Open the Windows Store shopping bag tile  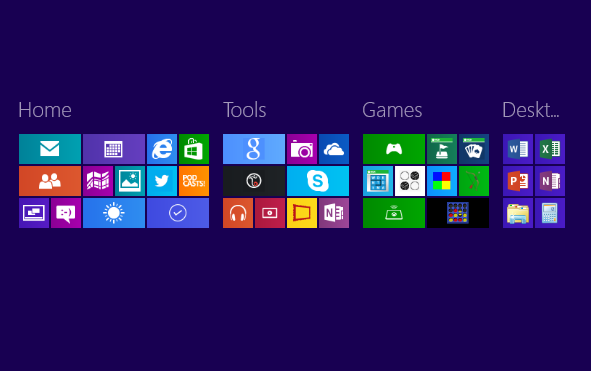click(x=194, y=149)
